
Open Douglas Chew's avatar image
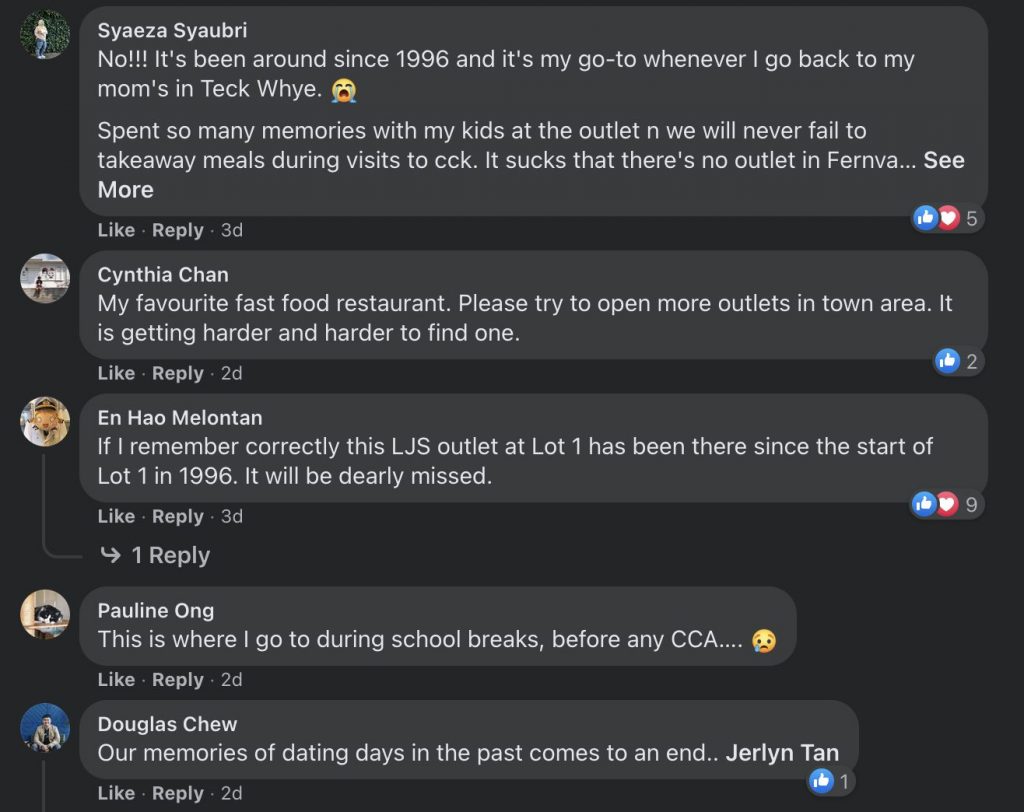tap(45, 728)
